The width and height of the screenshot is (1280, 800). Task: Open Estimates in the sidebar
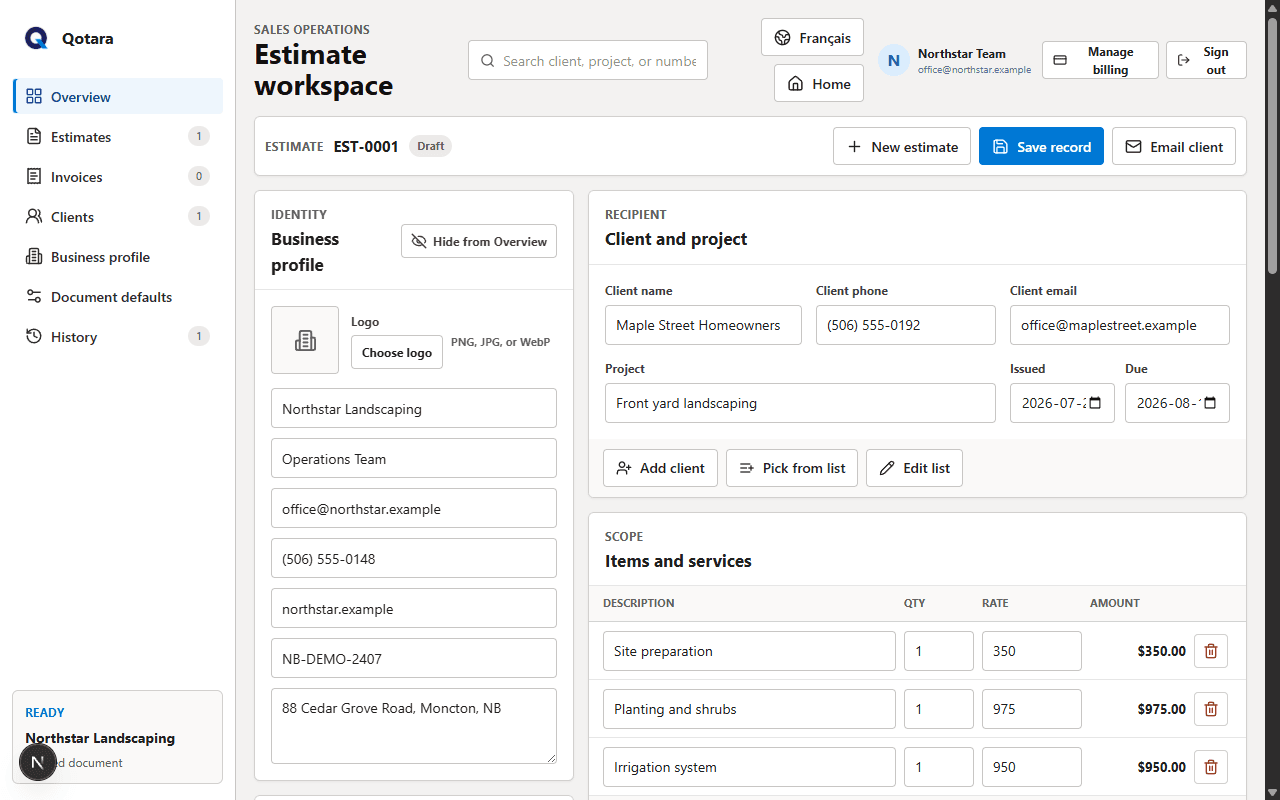pyautogui.click(x=118, y=136)
